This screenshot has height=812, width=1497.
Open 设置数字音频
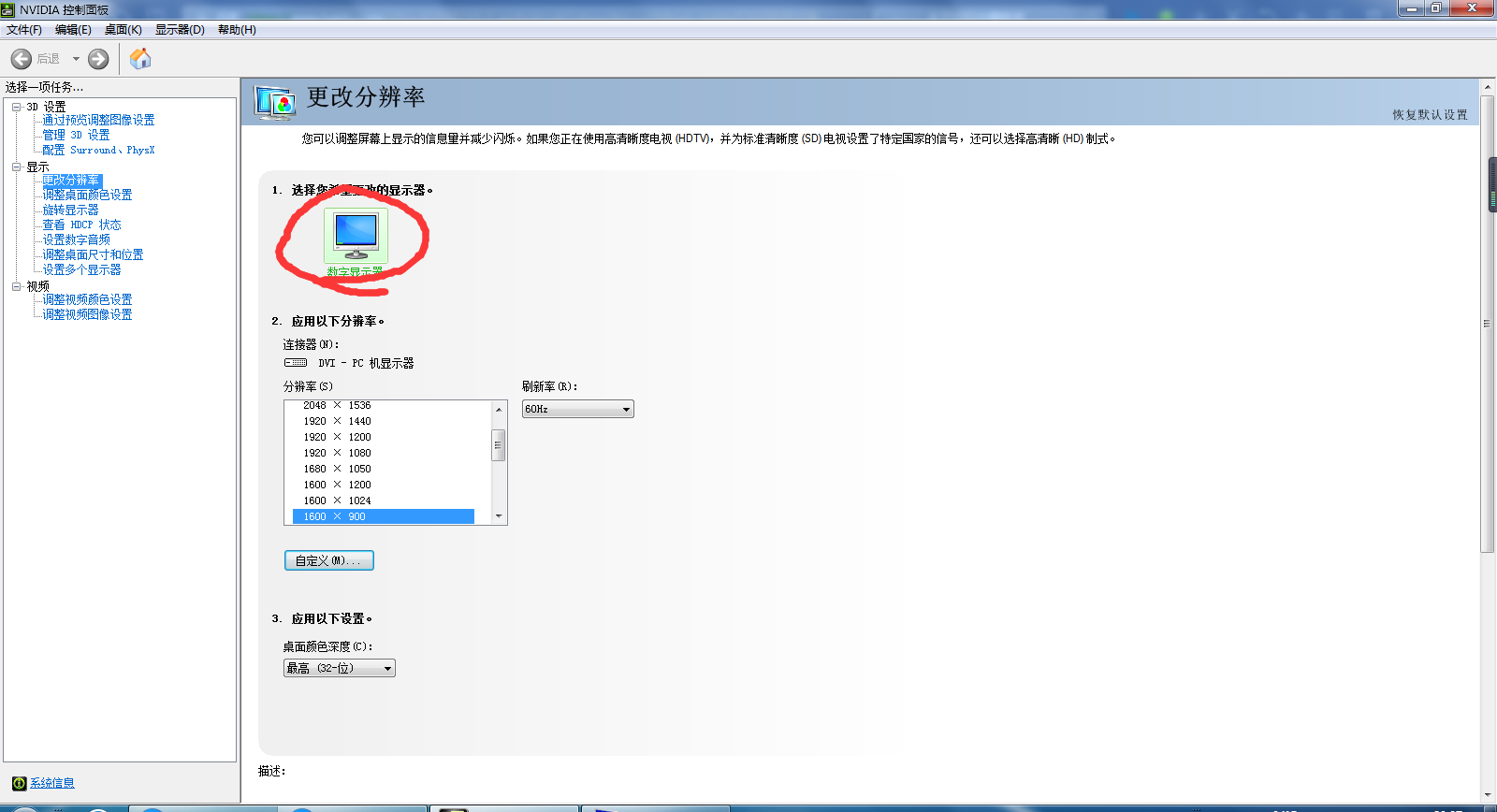coord(76,239)
